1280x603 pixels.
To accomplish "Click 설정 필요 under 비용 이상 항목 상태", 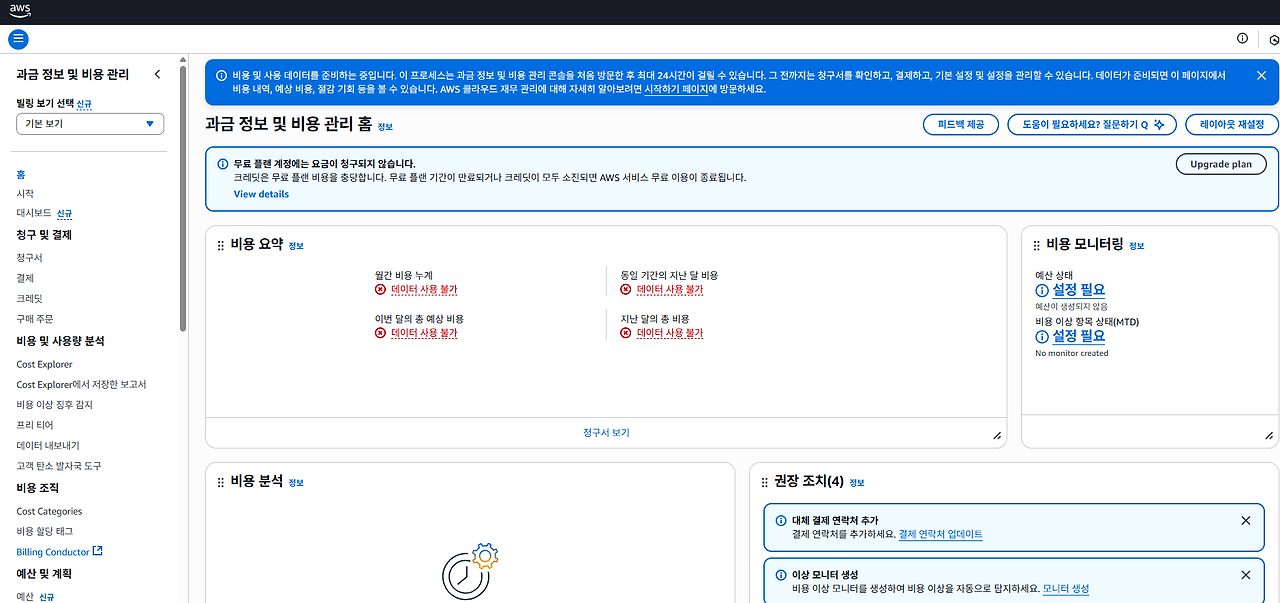I will point(1079,337).
